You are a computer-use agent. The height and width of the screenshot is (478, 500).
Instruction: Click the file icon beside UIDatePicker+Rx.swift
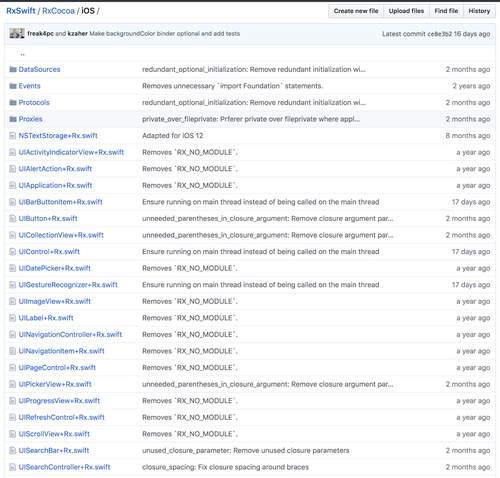(x=12, y=268)
